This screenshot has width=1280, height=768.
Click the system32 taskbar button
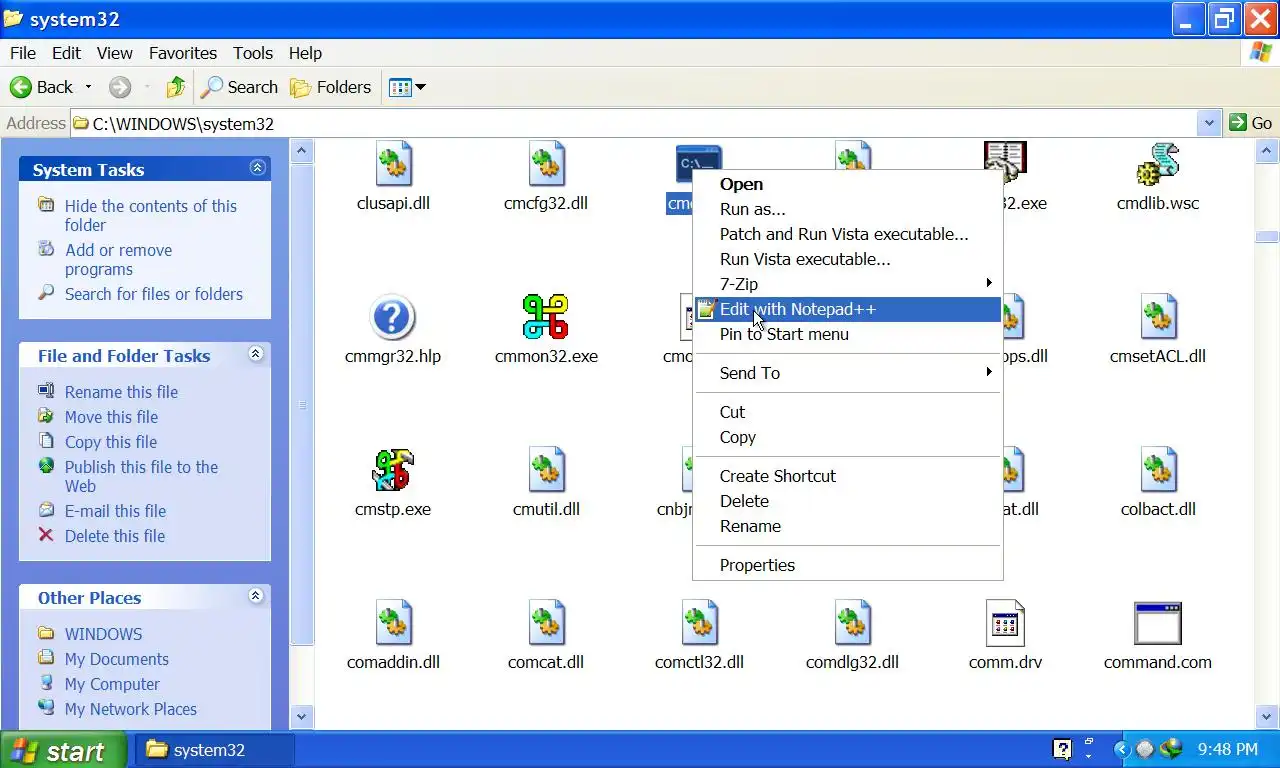[x=213, y=750]
